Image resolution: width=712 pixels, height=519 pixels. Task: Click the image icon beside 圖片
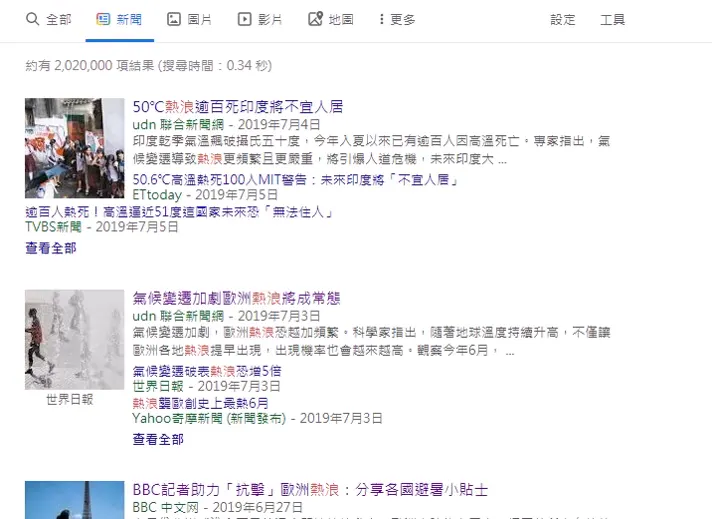[174, 19]
